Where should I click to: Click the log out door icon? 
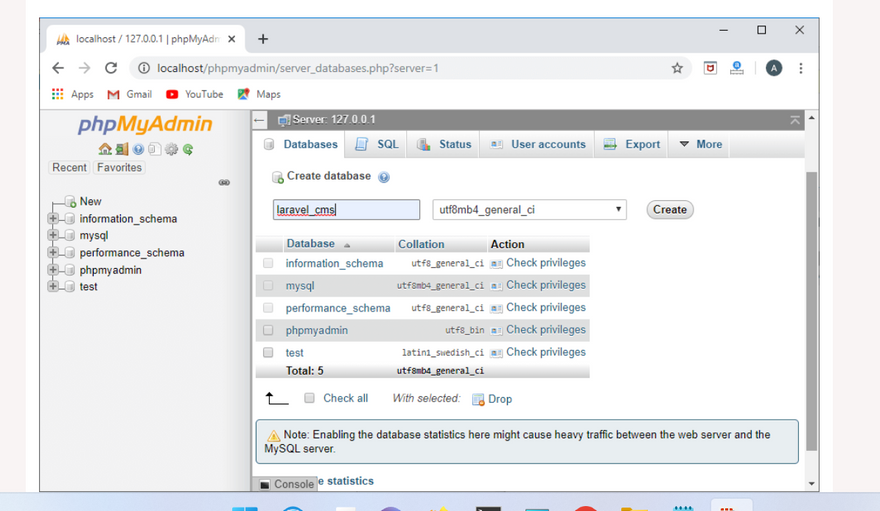point(121,149)
